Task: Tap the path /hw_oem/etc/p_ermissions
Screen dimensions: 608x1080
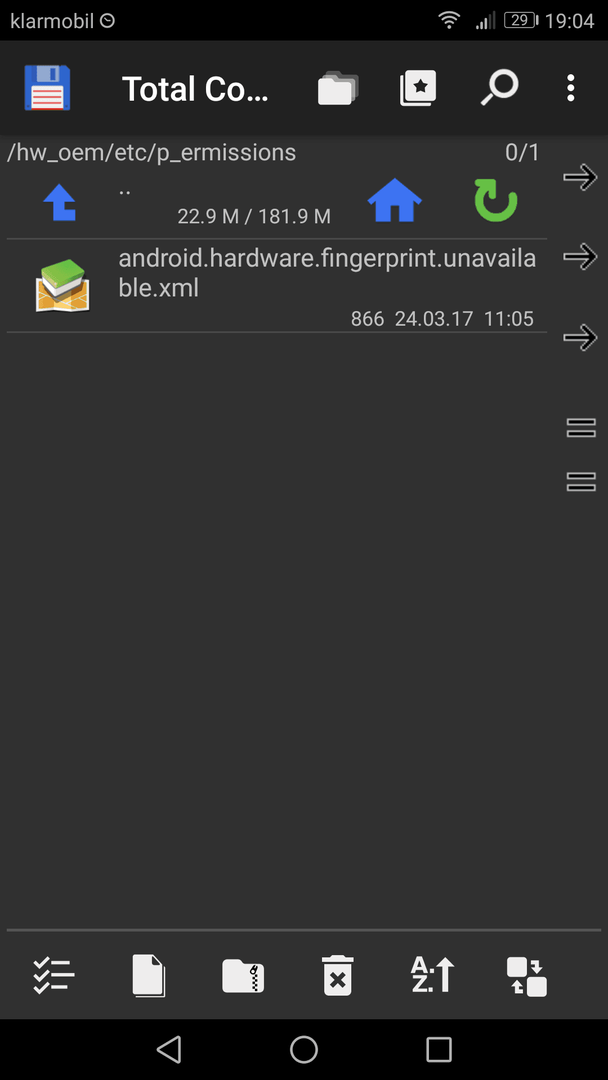Action: (x=151, y=152)
